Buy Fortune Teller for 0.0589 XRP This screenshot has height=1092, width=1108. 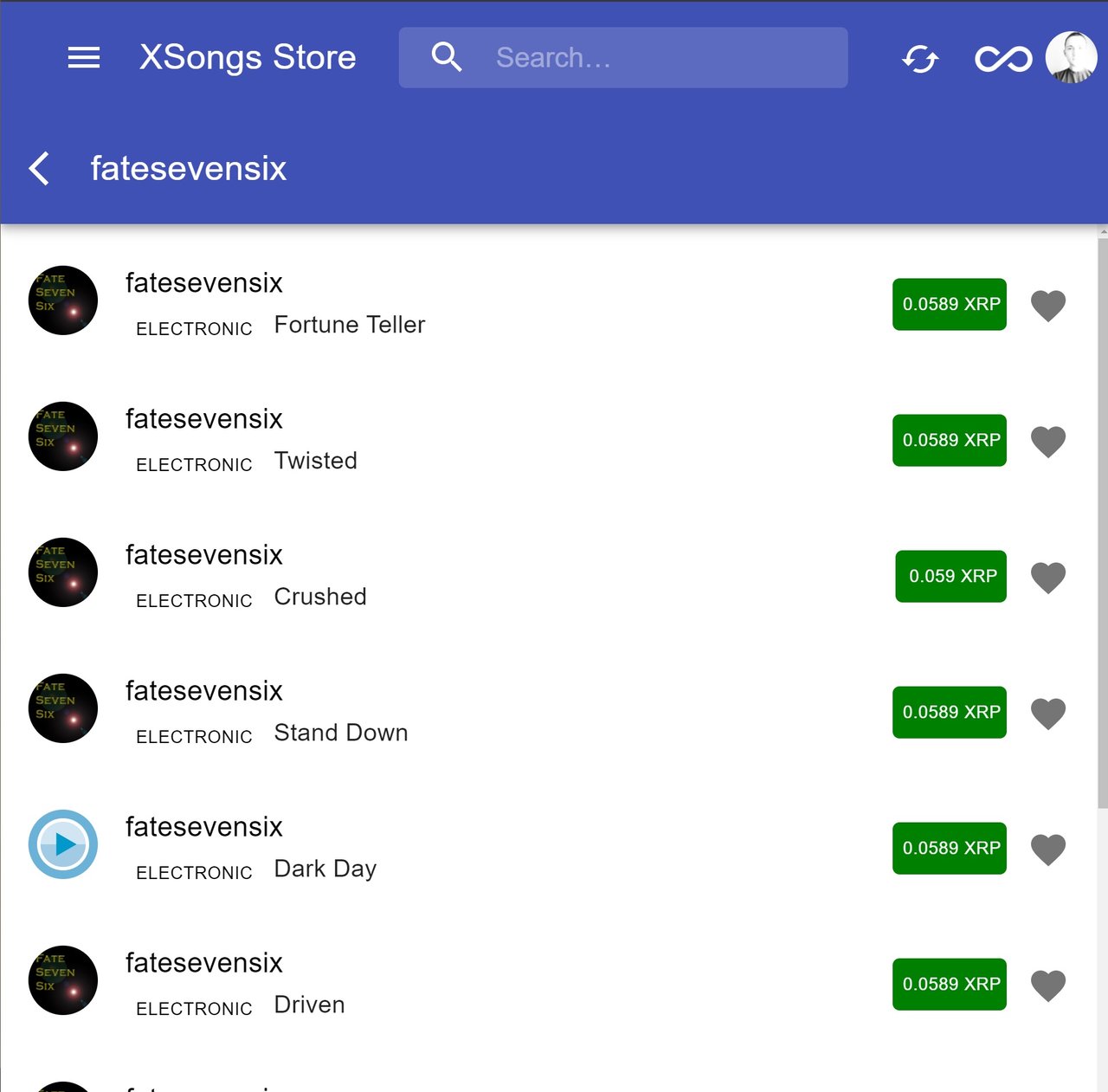950,304
